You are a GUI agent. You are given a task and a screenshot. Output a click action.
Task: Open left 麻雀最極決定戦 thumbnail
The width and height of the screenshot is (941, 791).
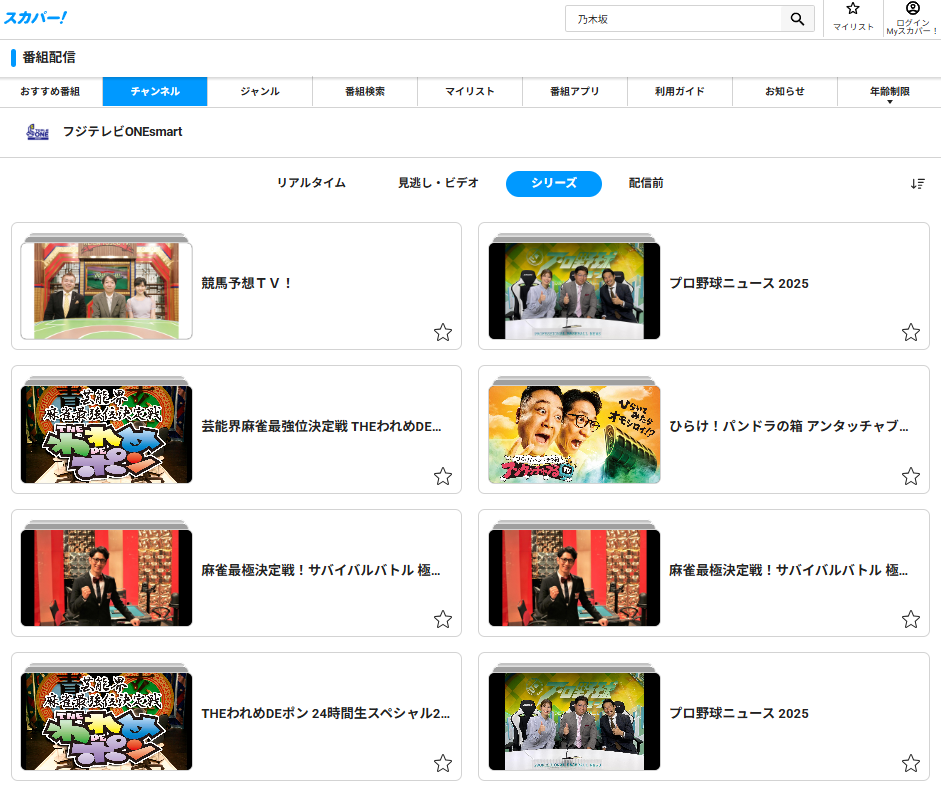[x=106, y=577]
